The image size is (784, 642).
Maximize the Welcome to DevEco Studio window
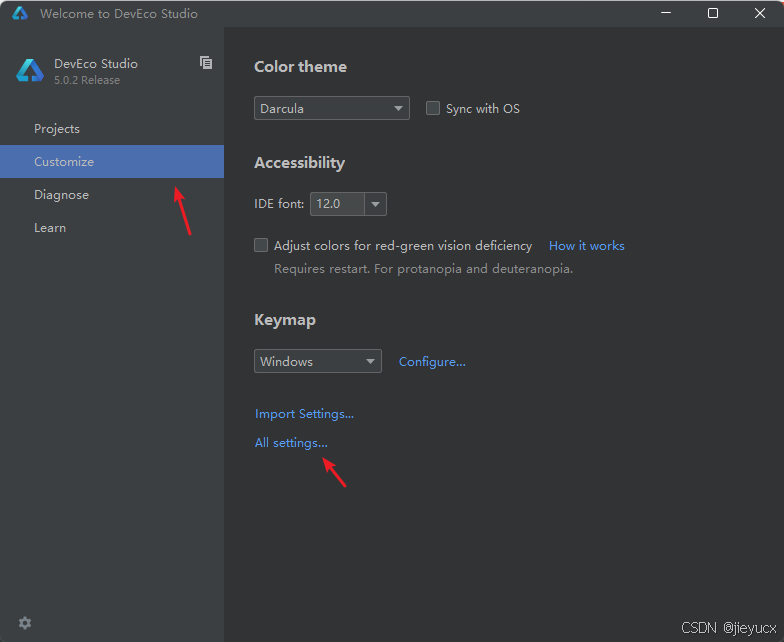pos(713,13)
